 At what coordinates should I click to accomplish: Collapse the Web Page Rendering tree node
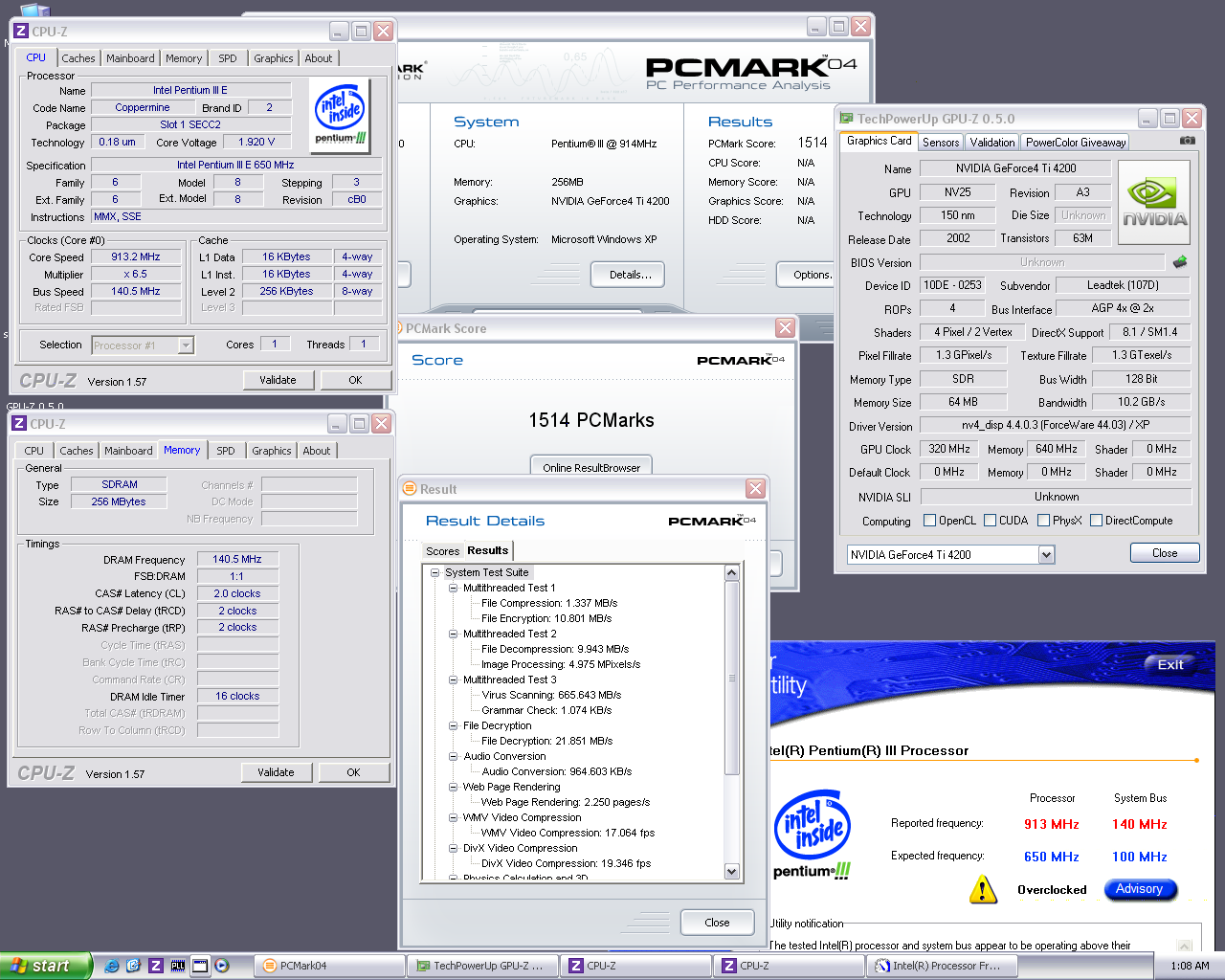tap(453, 787)
